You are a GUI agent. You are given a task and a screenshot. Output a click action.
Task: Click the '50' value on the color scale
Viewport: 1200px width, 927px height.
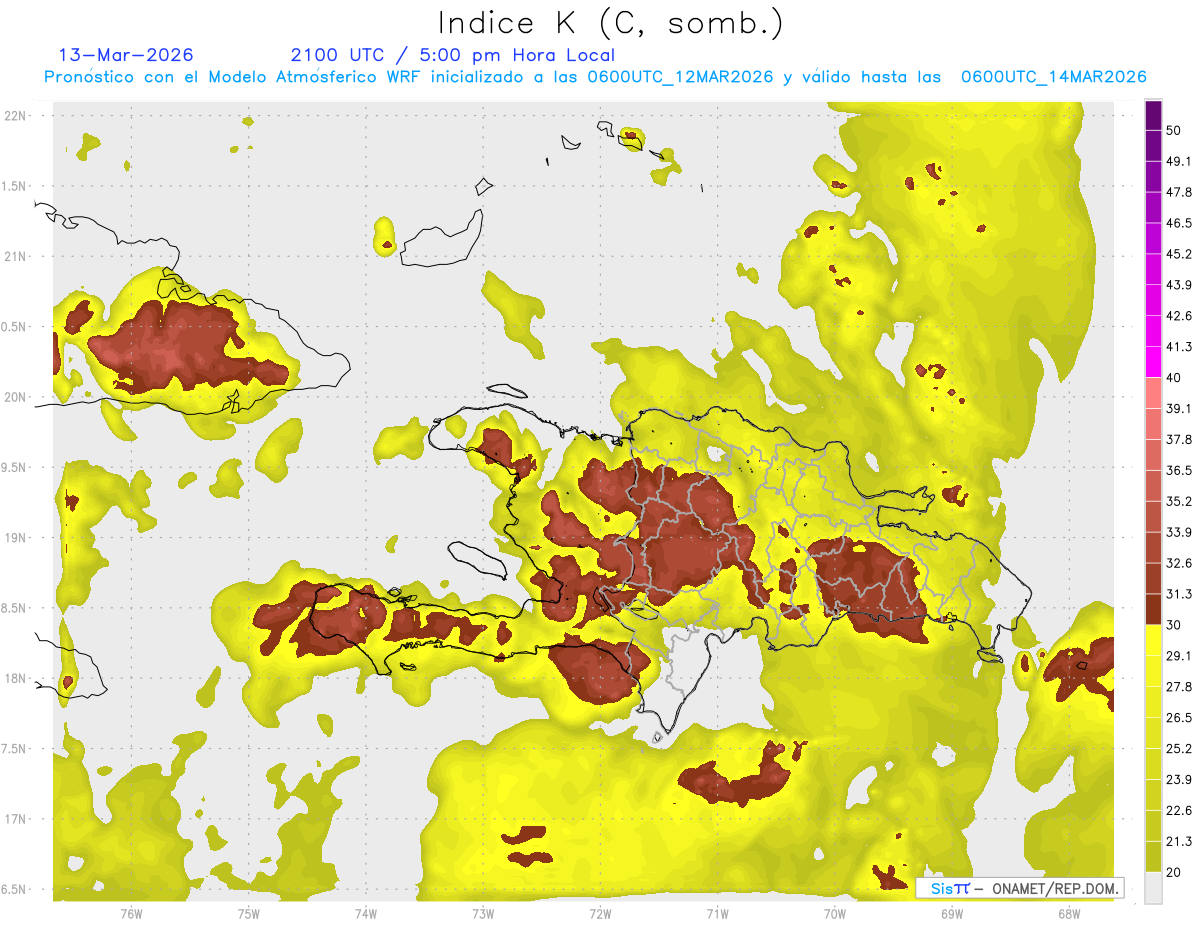pyautogui.click(x=1175, y=131)
